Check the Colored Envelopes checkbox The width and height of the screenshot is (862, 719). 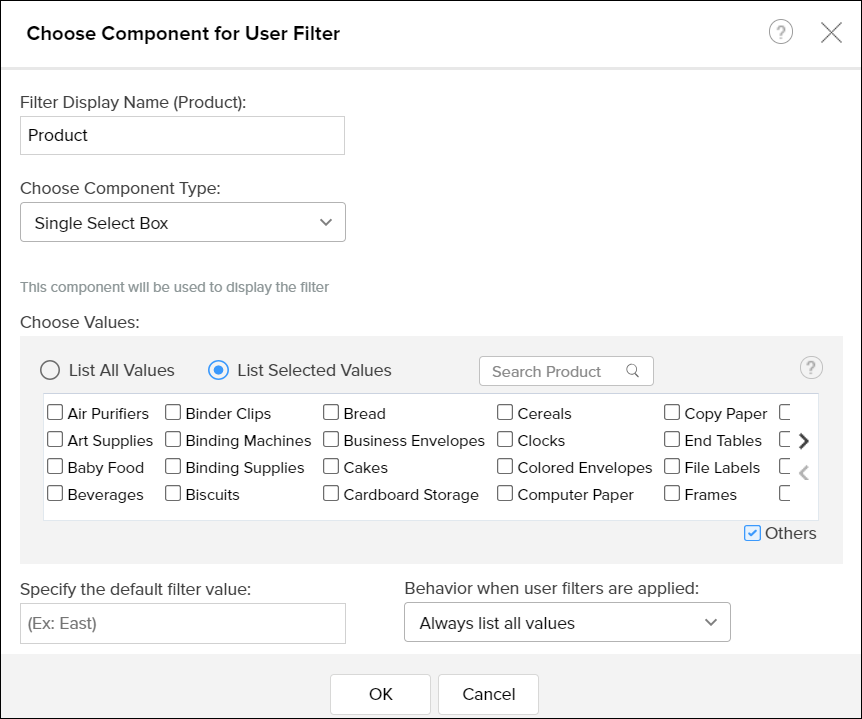505,467
